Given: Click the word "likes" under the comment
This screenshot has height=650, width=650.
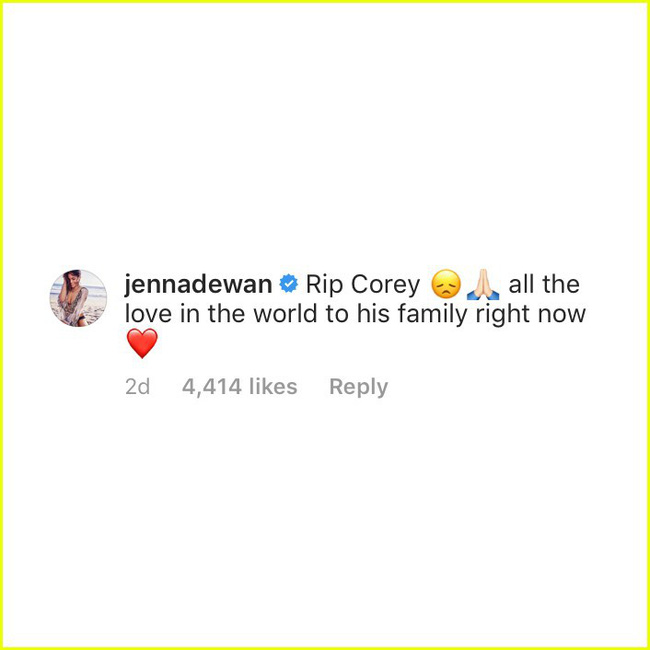Looking at the screenshot, I should [x=273, y=387].
